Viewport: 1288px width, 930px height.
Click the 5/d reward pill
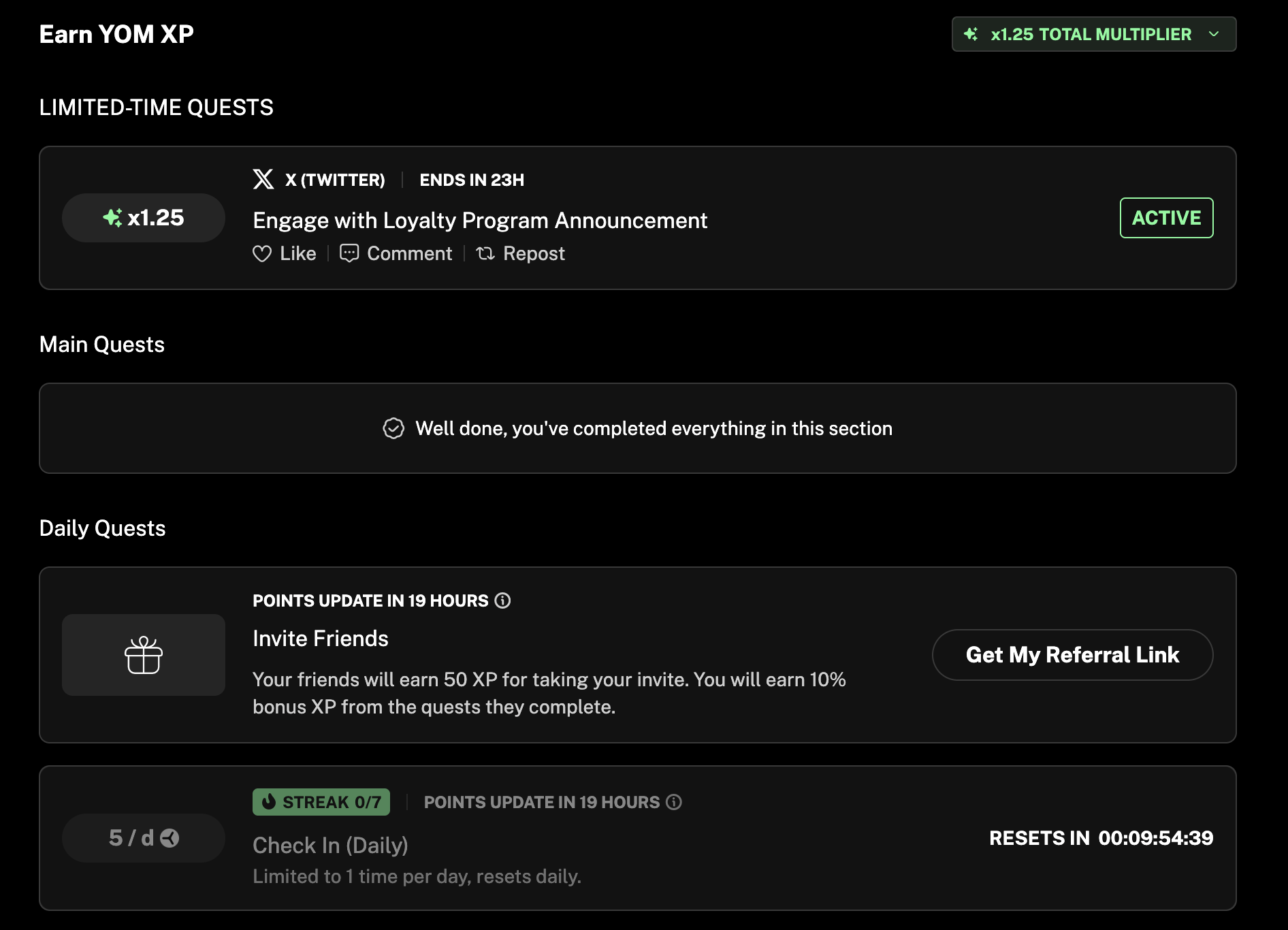pyautogui.click(x=144, y=838)
